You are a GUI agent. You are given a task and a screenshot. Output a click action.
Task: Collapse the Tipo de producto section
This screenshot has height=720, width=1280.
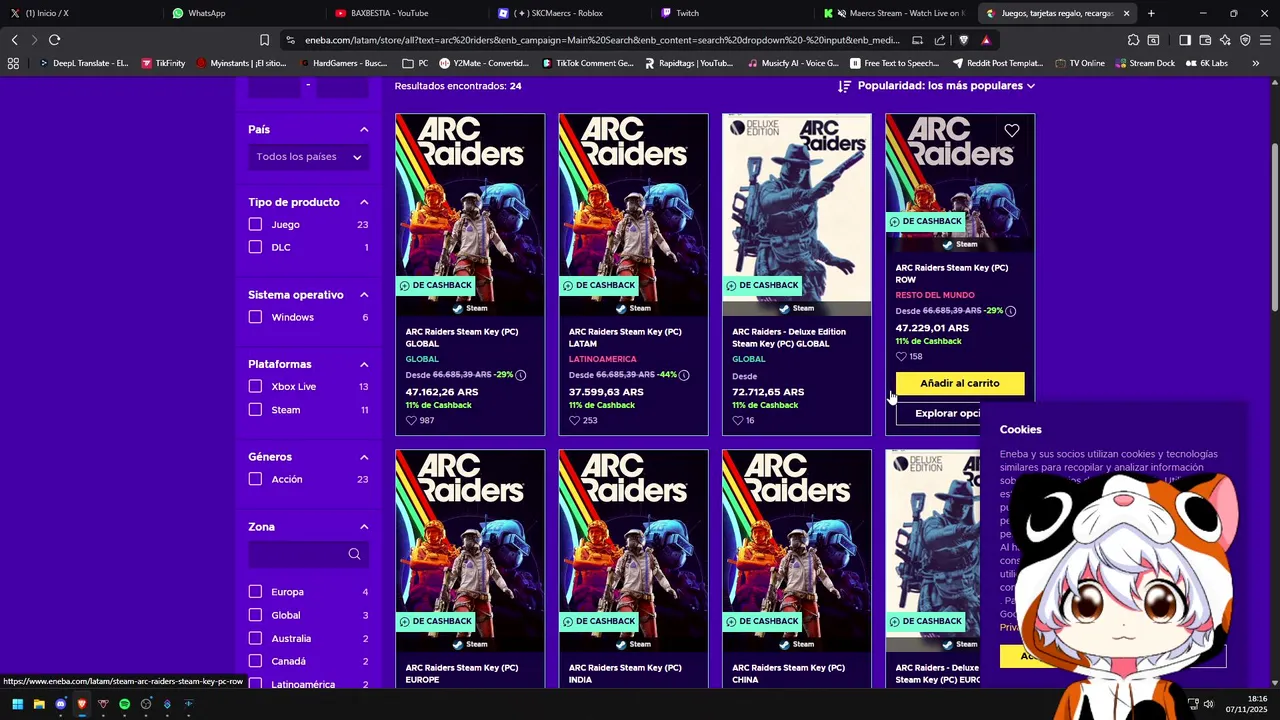364,202
